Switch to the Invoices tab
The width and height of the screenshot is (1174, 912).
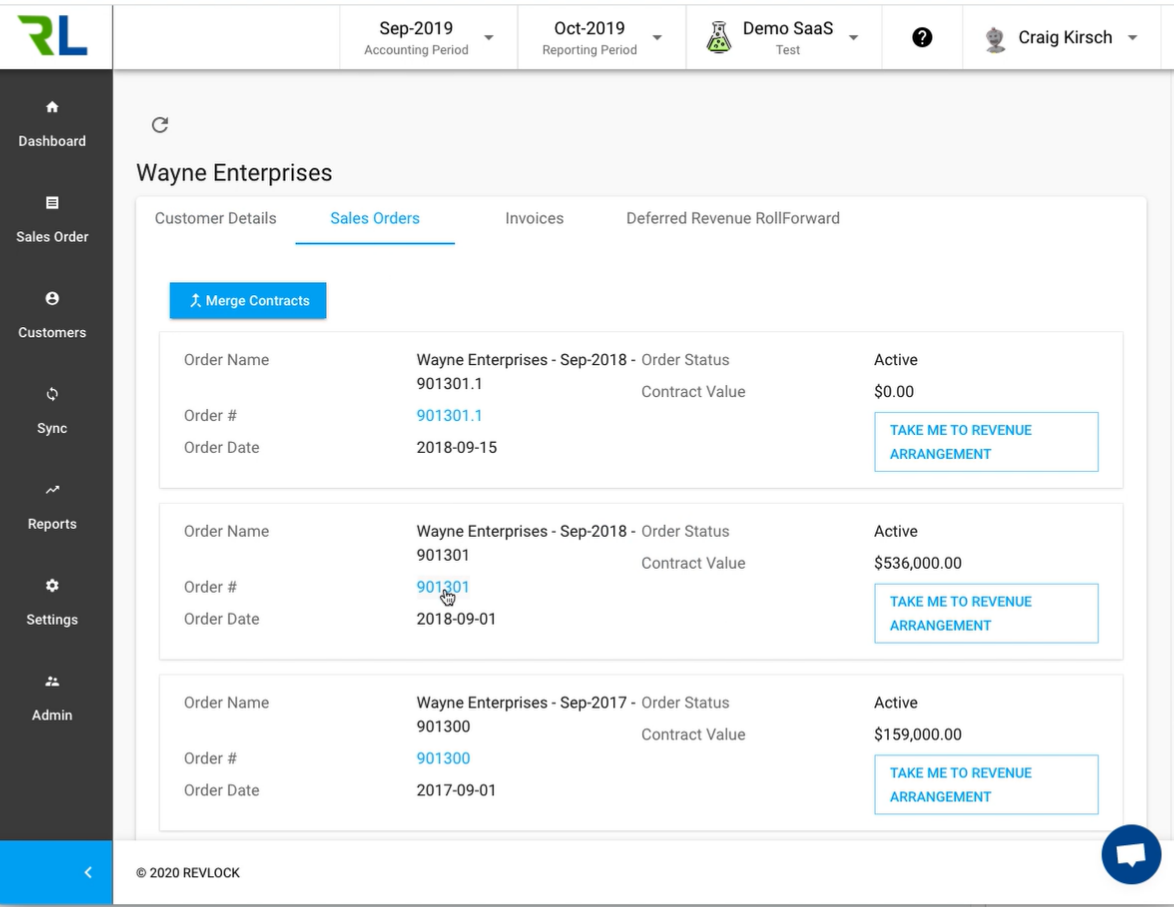[534, 218]
